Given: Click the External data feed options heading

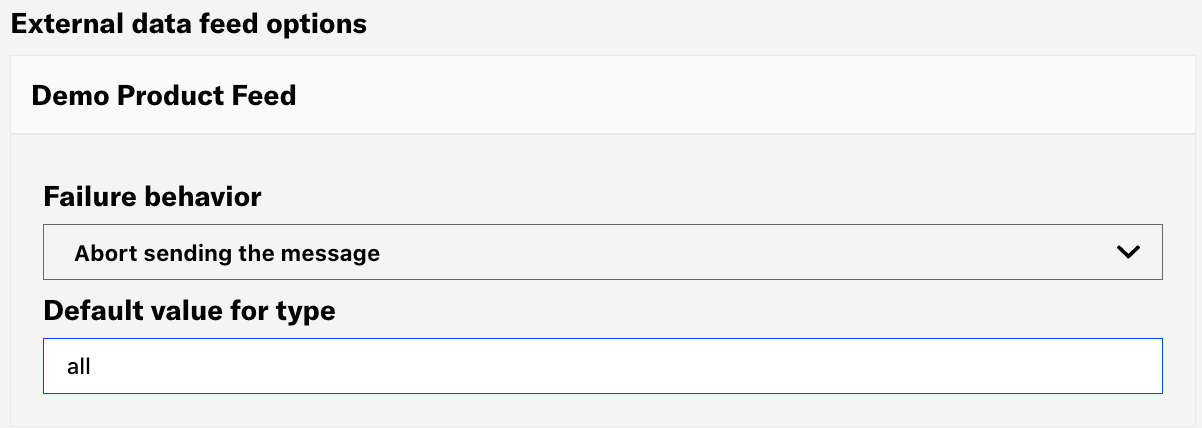Looking at the screenshot, I should coord(189,24).
